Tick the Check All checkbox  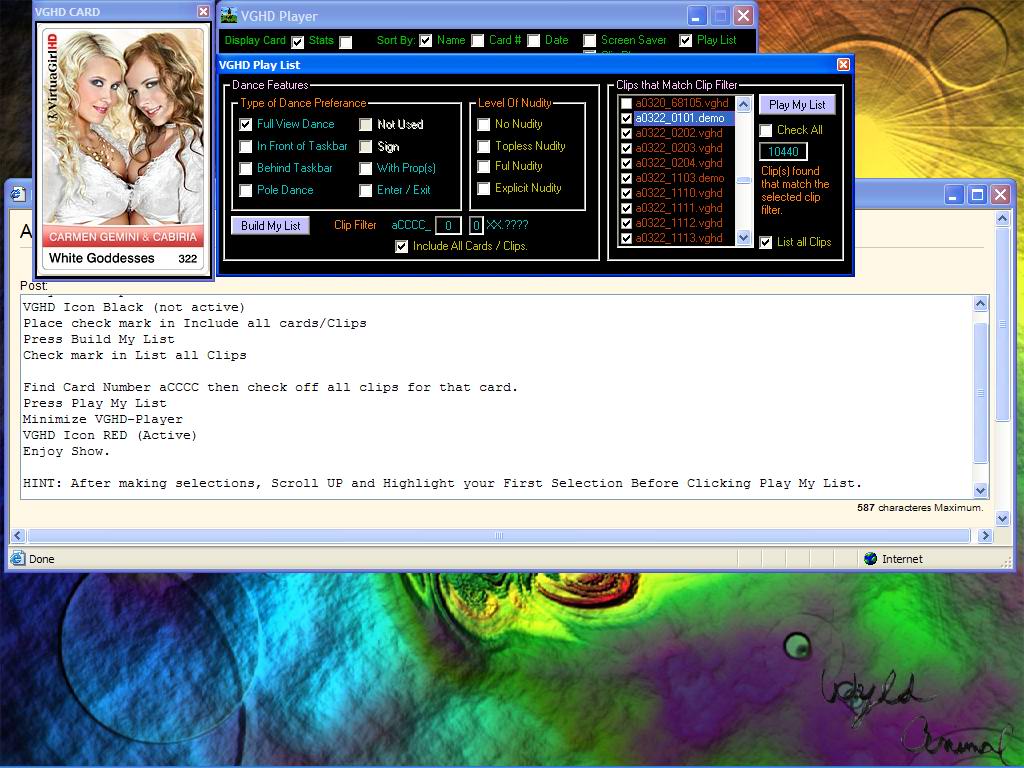coord(766,130)
